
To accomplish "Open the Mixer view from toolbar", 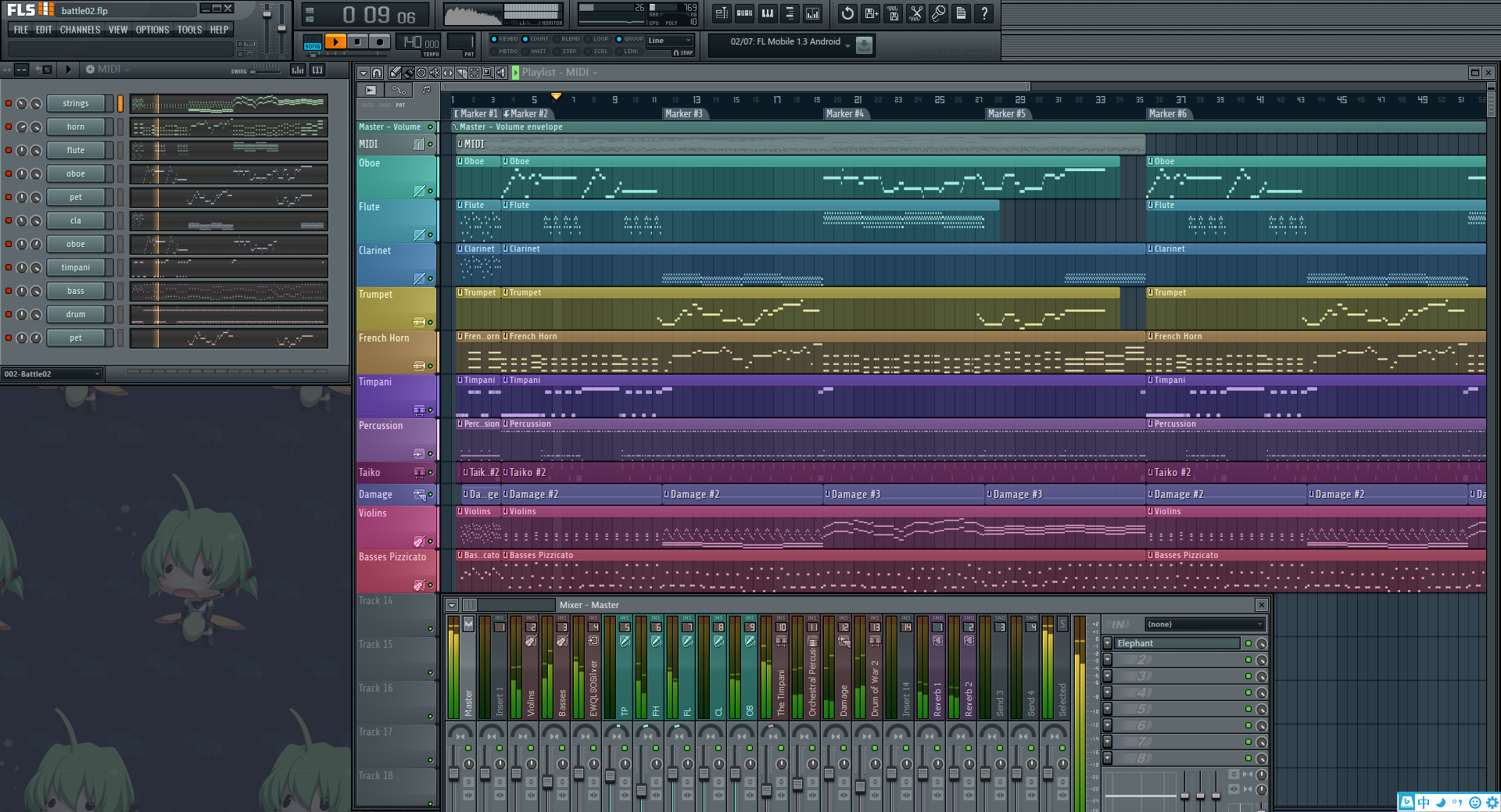I will point(812,13).
